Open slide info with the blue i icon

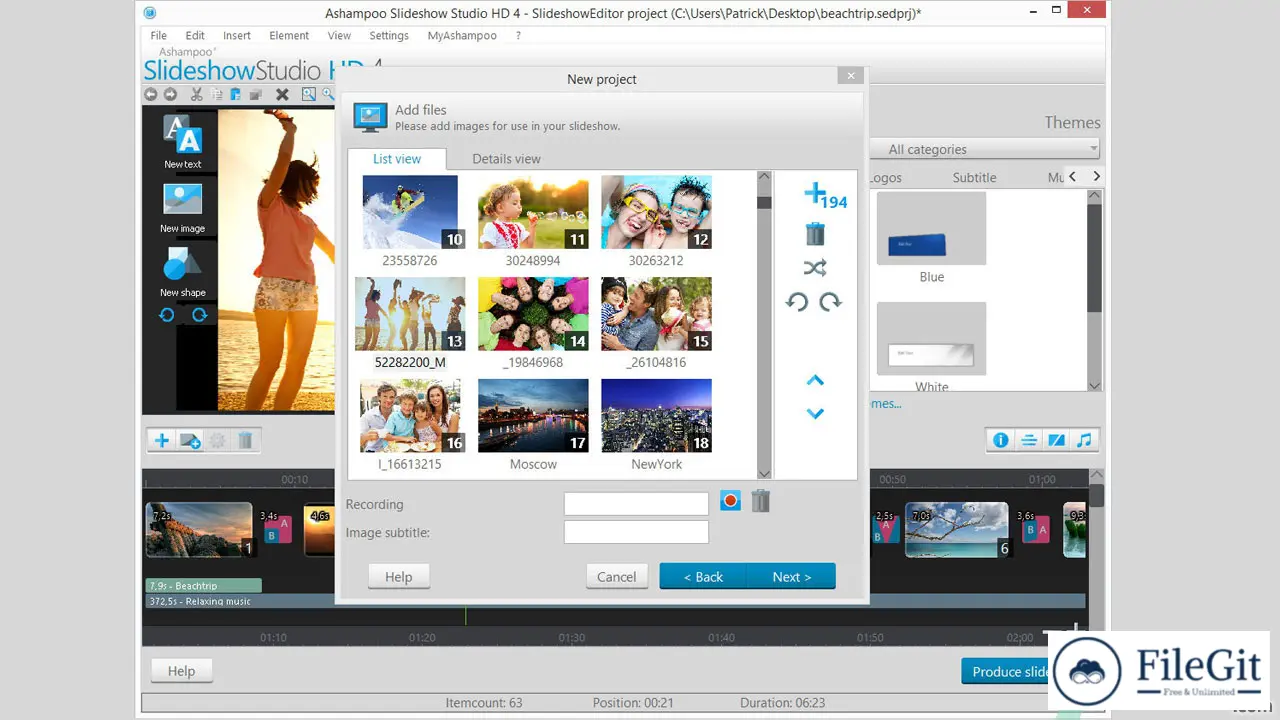1000,440
